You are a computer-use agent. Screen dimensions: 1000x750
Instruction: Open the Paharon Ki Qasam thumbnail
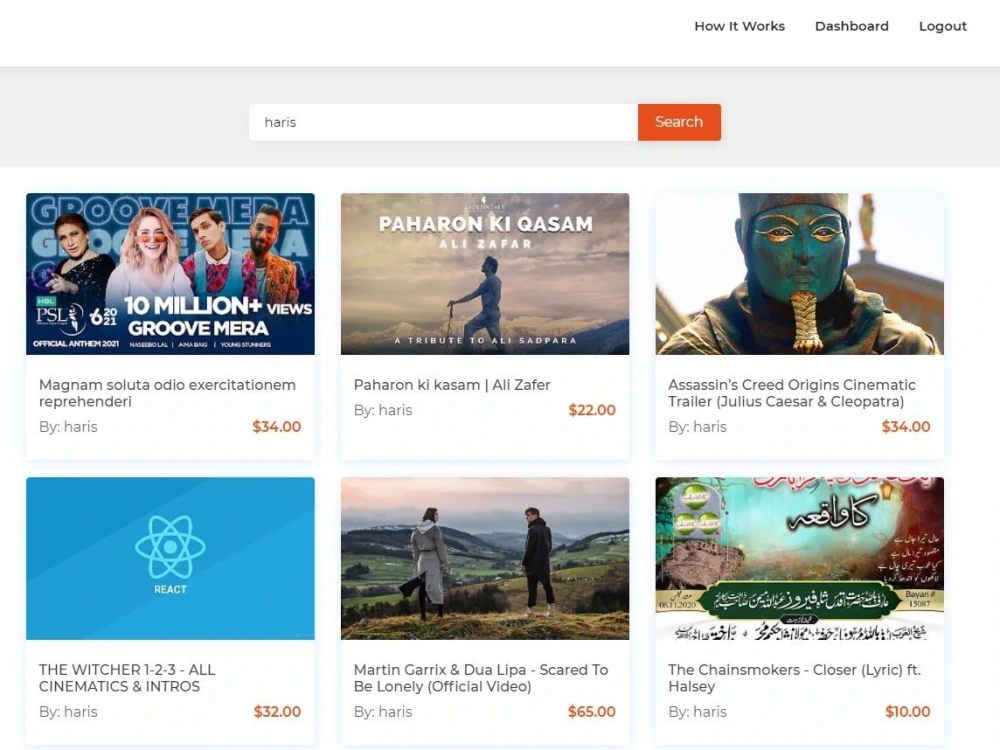[485, 274]
